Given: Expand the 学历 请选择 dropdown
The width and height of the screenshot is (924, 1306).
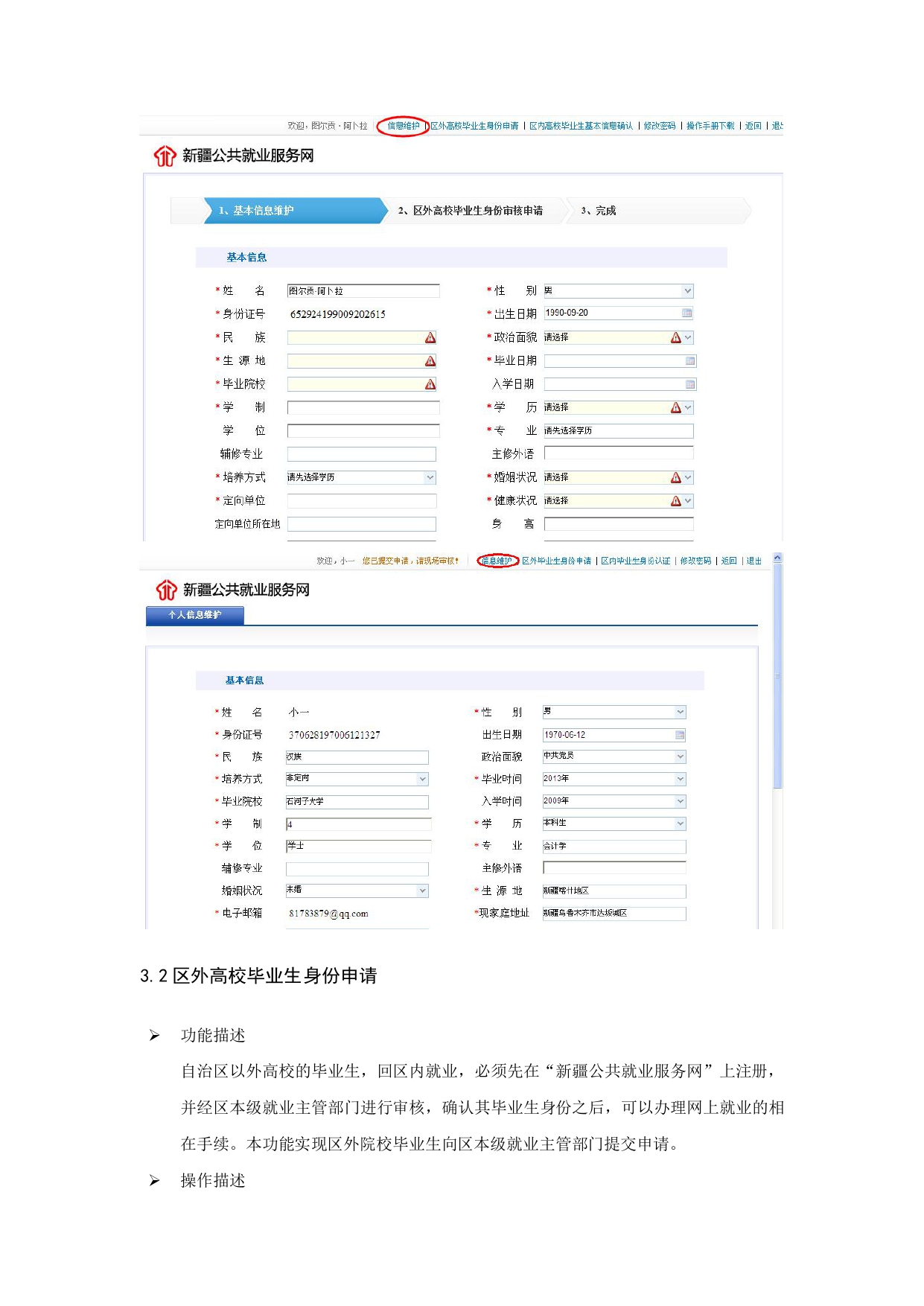Looking at the screenshot, I should (688, 407).
